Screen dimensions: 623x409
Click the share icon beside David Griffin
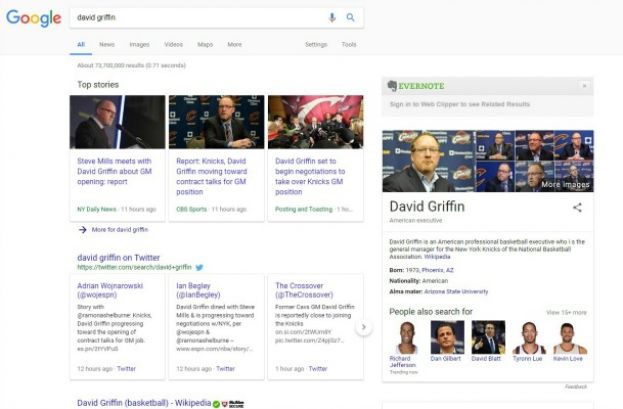[x=577, y=207]
